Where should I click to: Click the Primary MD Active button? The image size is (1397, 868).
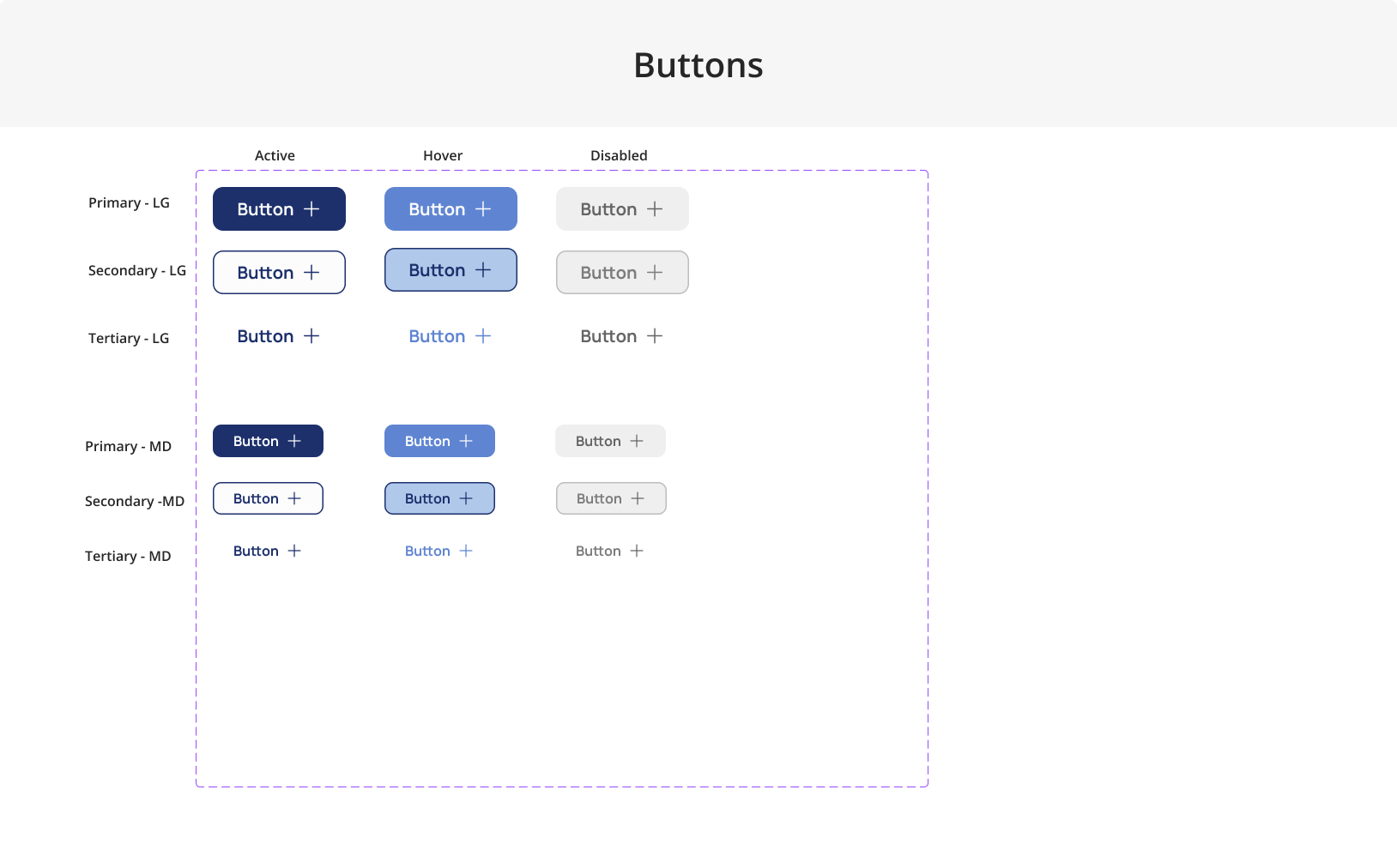click(x=268, y=441)
